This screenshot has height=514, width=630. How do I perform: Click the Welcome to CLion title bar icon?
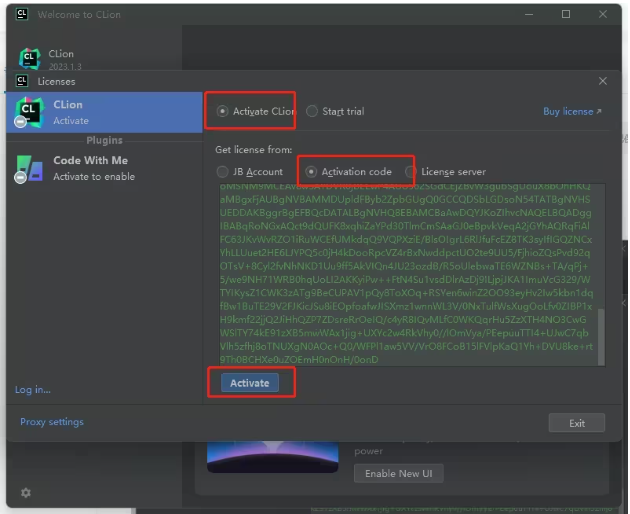point(22,14)
